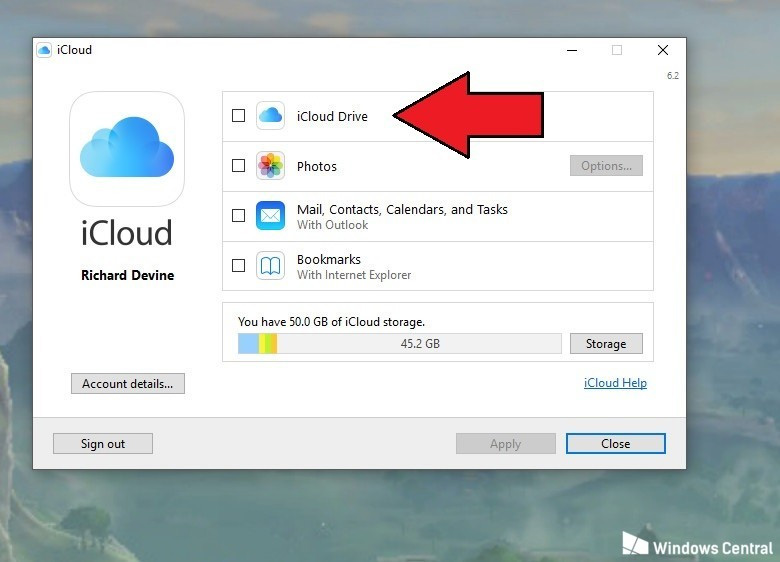
Task: Click the Apply button
Action: tap(506, 444)
